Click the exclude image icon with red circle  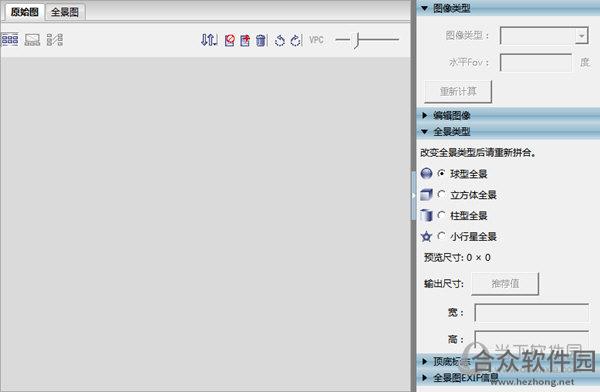(x=230, y=40)
